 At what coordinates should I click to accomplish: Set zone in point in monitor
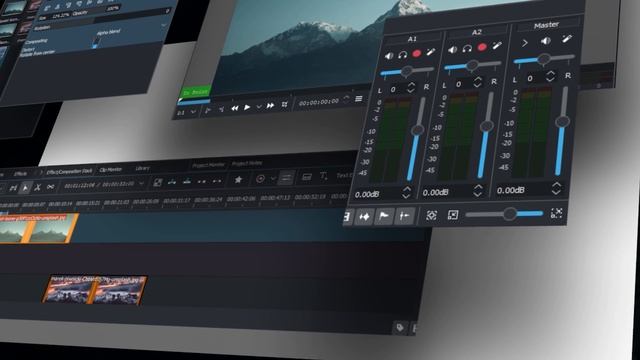pyautogui.click(x=208, y=110)
